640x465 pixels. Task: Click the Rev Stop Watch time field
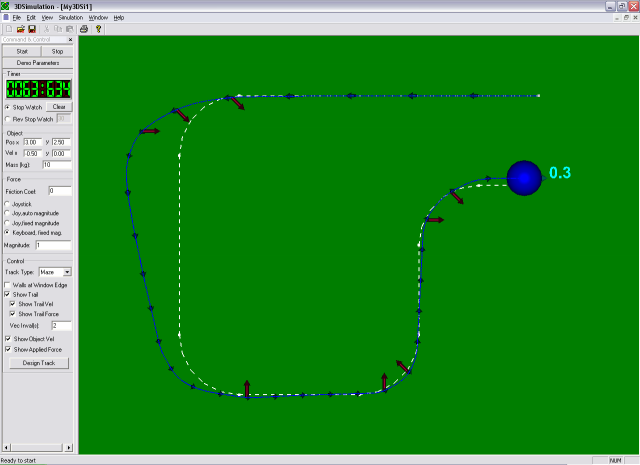tap(63, 119)
